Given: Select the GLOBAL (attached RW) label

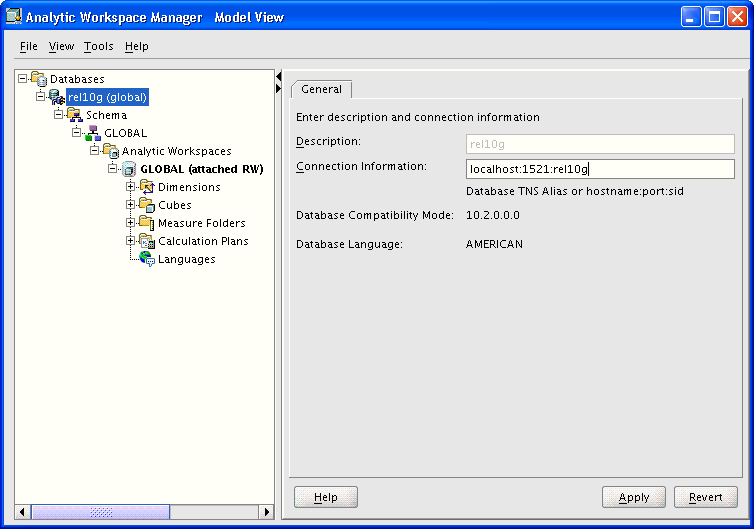Looking at the screenshot, I should point(202,169).
